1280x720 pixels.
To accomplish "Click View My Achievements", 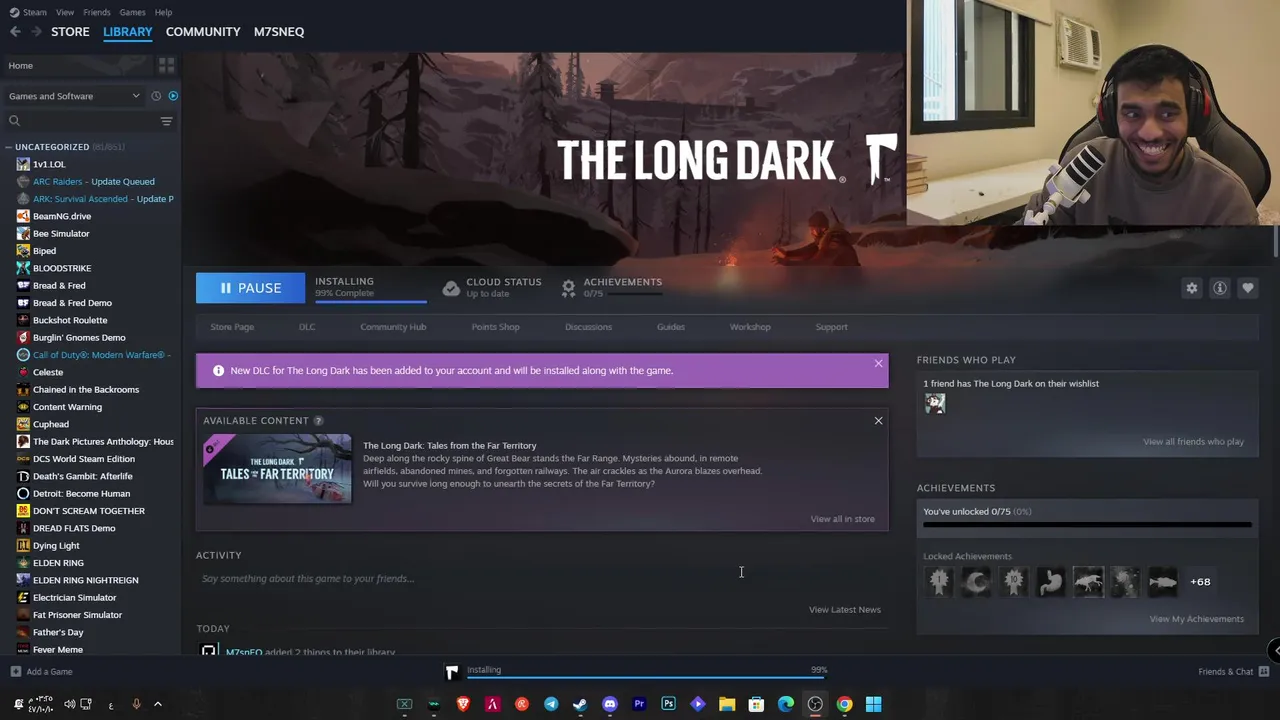I will (1196, 619).
